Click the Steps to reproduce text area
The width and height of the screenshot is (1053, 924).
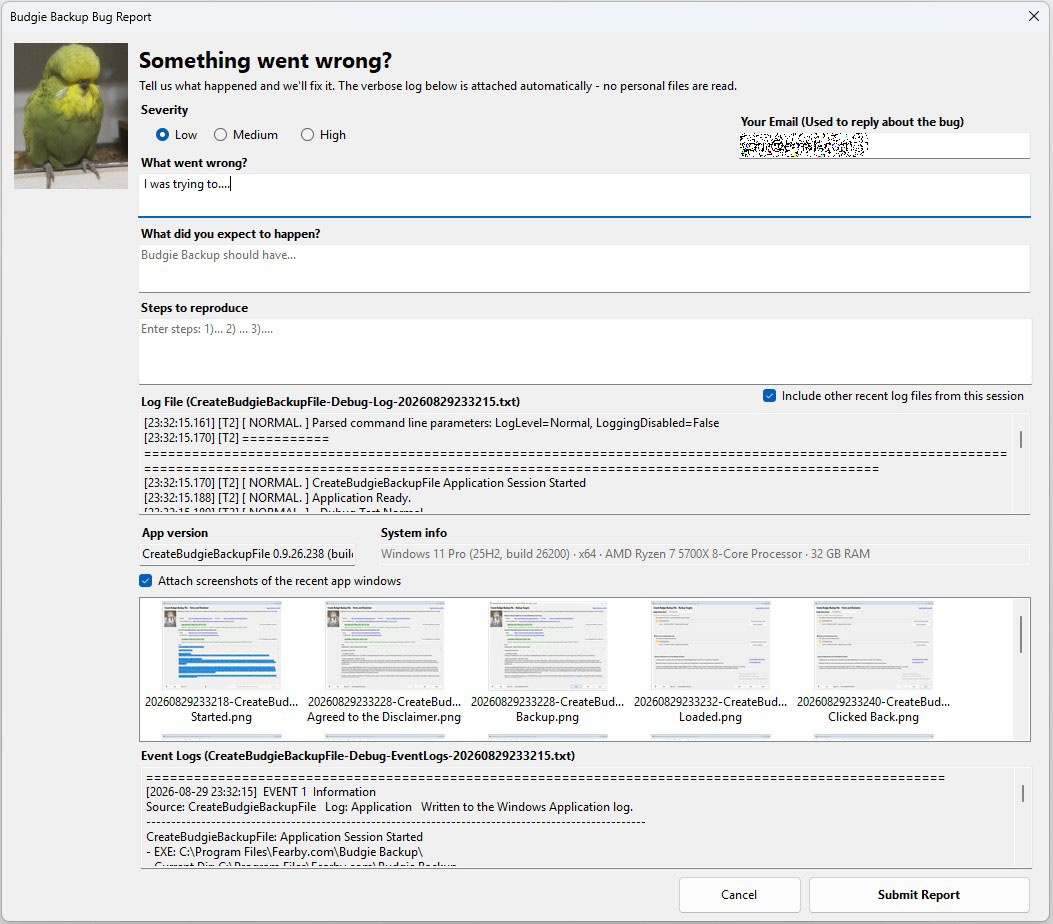584,352
